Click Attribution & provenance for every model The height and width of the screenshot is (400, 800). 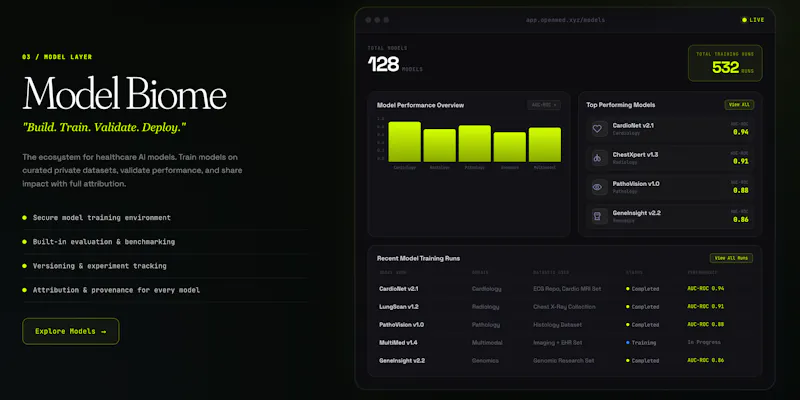116,290
